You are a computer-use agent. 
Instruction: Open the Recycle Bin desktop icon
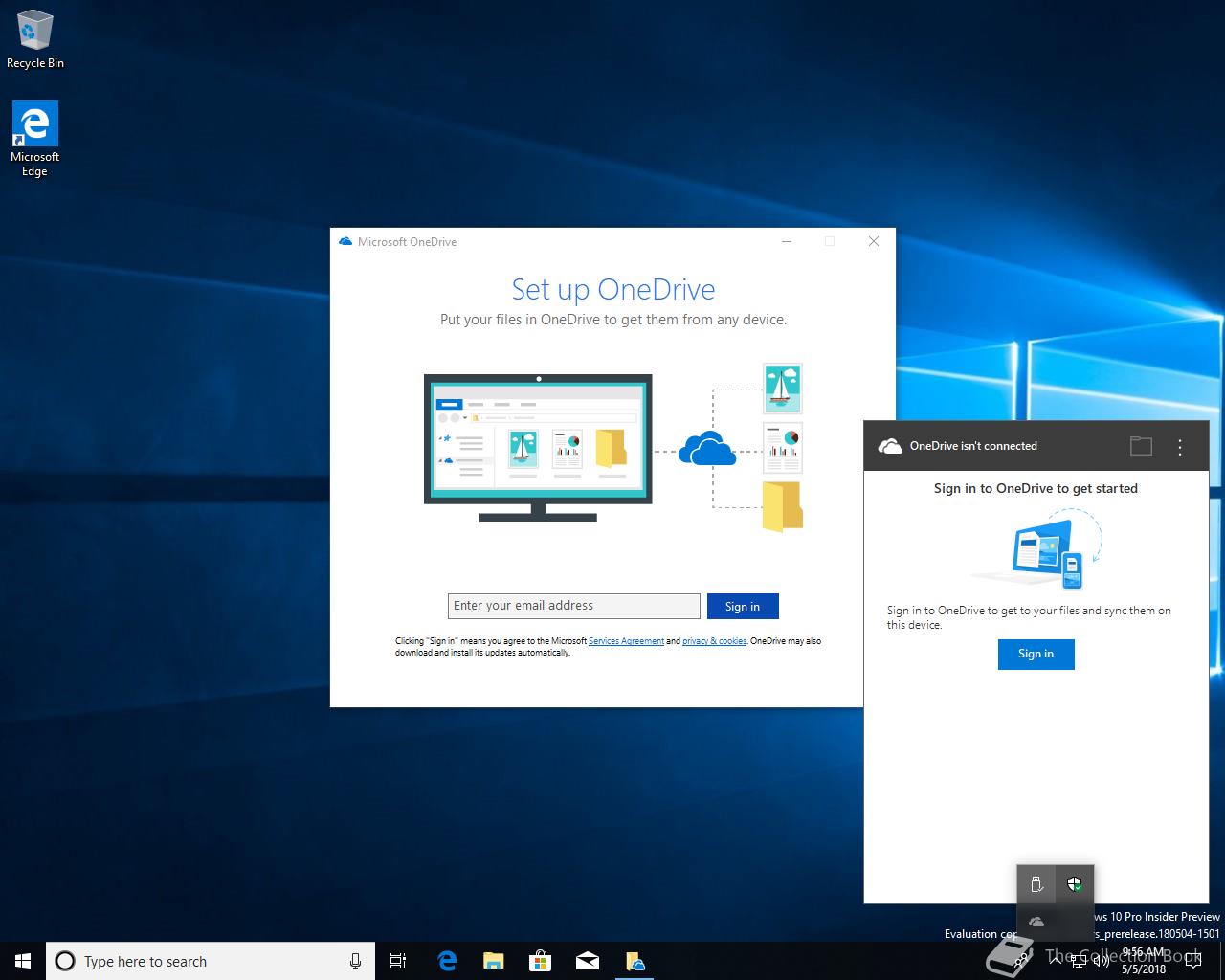(35, 39)
